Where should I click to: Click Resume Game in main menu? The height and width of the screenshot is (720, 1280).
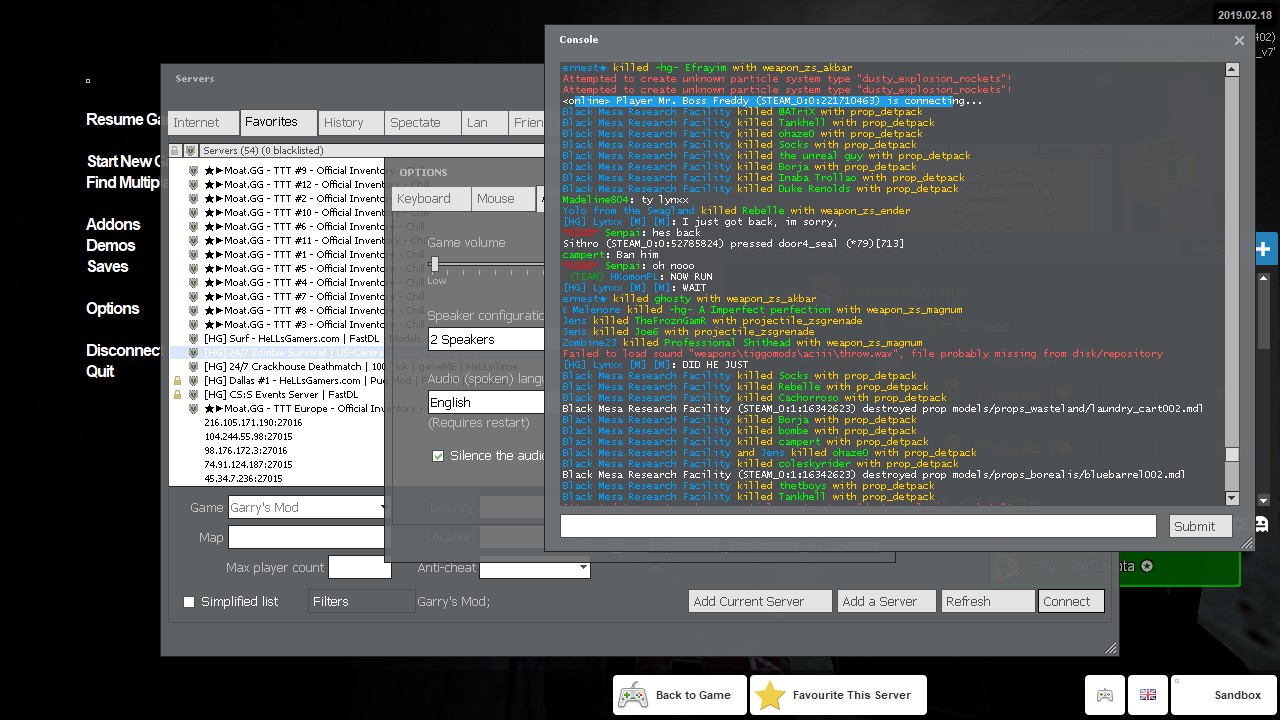(124, 120)
